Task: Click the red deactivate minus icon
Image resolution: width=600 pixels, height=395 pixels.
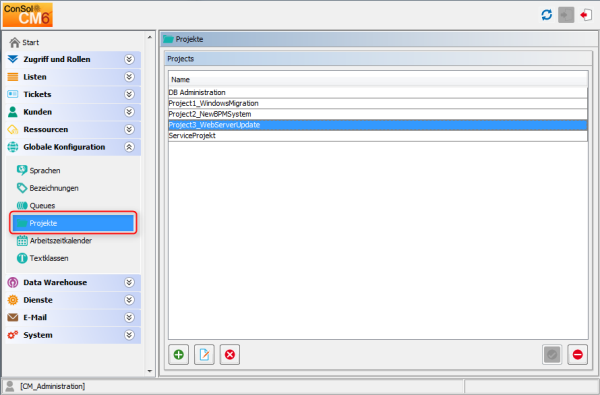Action: [577, 354]
